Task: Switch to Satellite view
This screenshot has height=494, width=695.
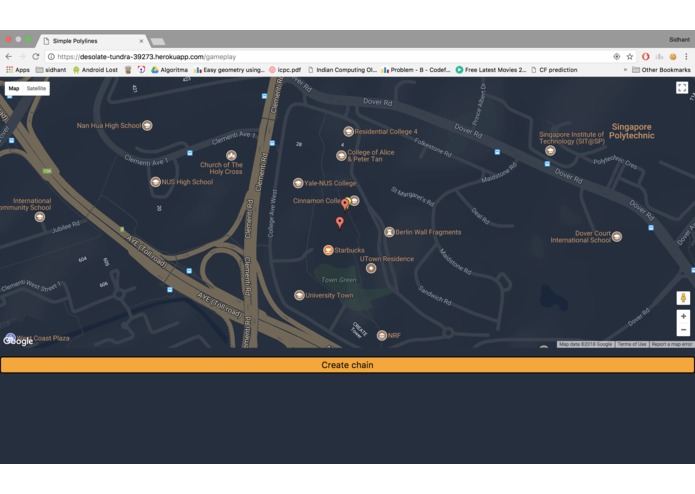Action: click(36, 88)
